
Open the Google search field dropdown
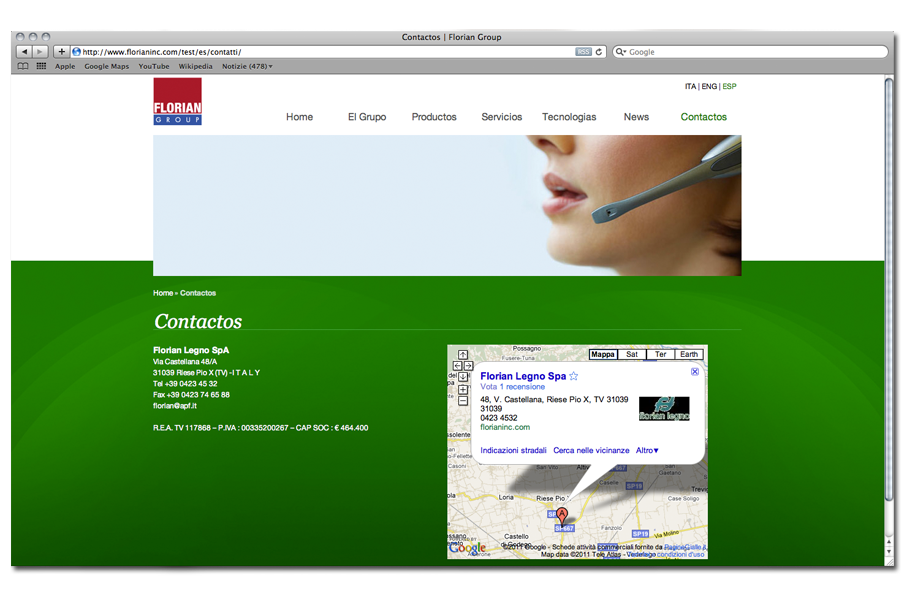(x=622, y=51)
